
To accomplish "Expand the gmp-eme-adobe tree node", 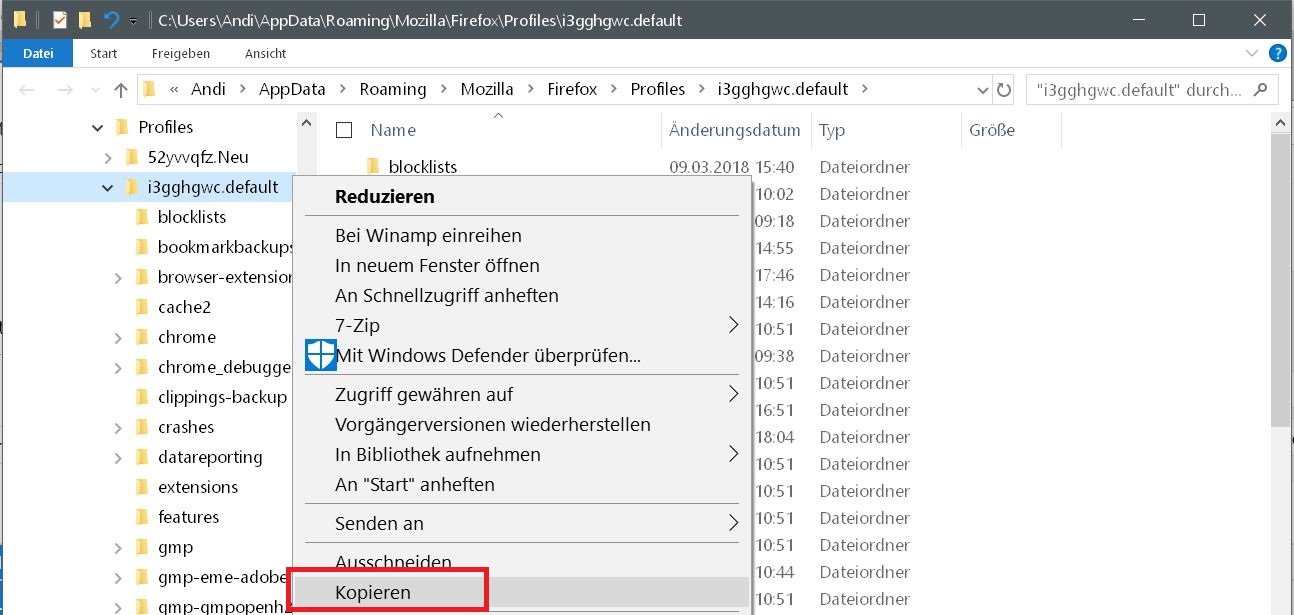I will pos(117,577).
